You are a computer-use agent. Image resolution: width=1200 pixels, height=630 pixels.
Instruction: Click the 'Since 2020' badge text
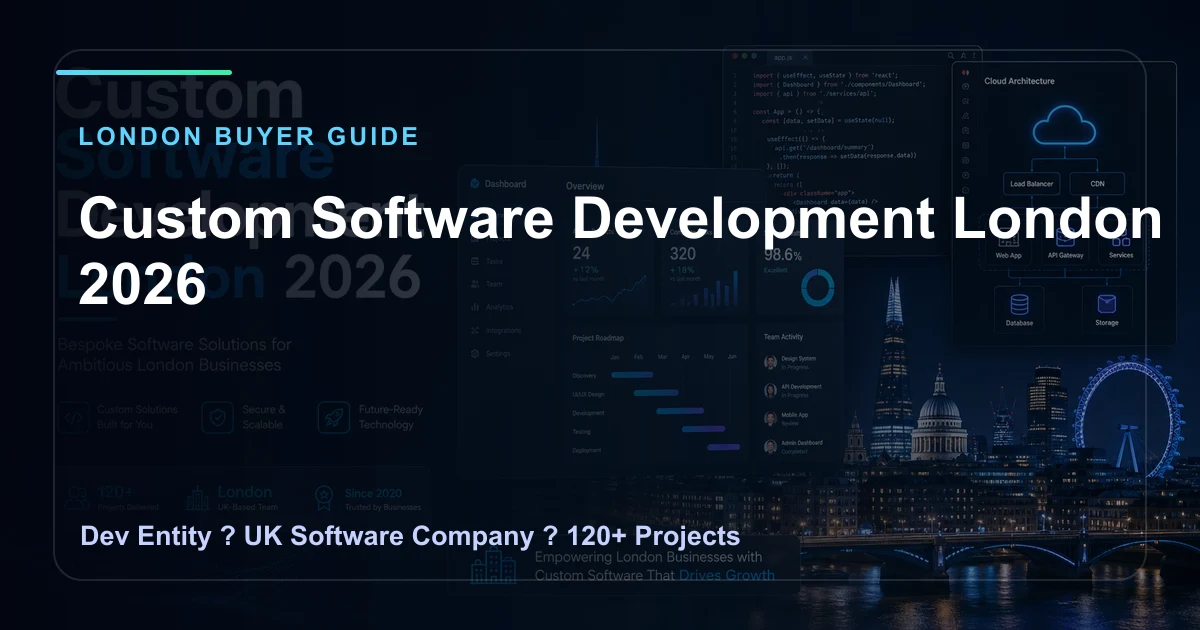coord(372,492)
